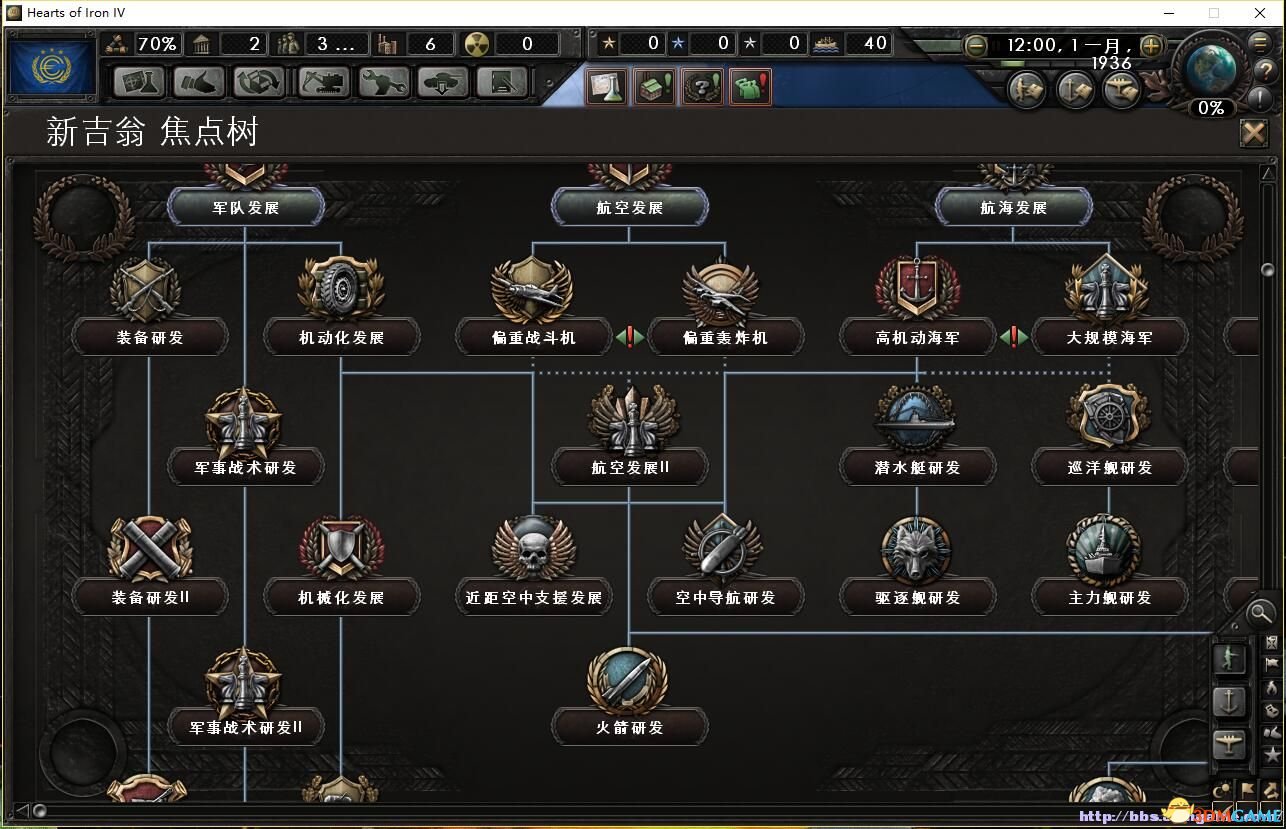Select the 潜水艇研发 focus
The image size is (1286, 829).
(x=917, y=436)
